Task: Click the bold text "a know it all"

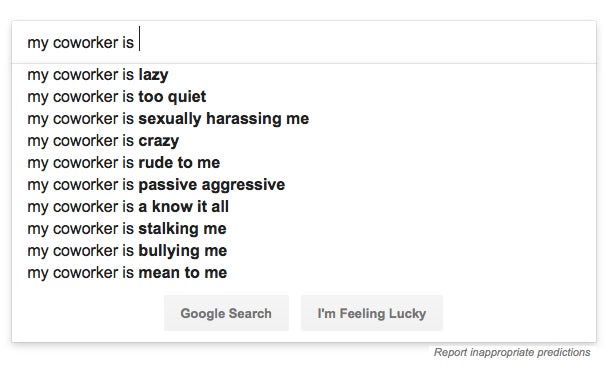Action: tap(184, 206)
